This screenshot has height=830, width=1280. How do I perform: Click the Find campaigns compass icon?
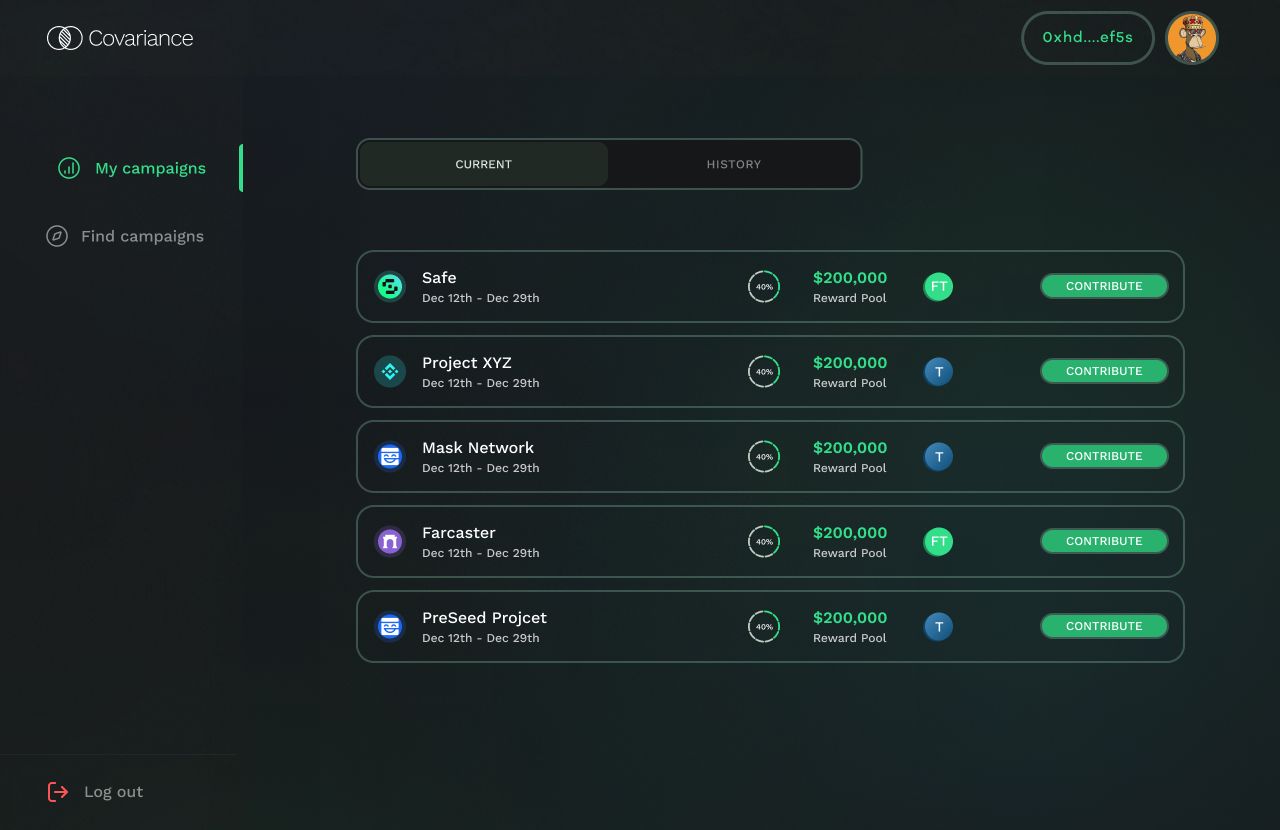click(x=57, y=236)
